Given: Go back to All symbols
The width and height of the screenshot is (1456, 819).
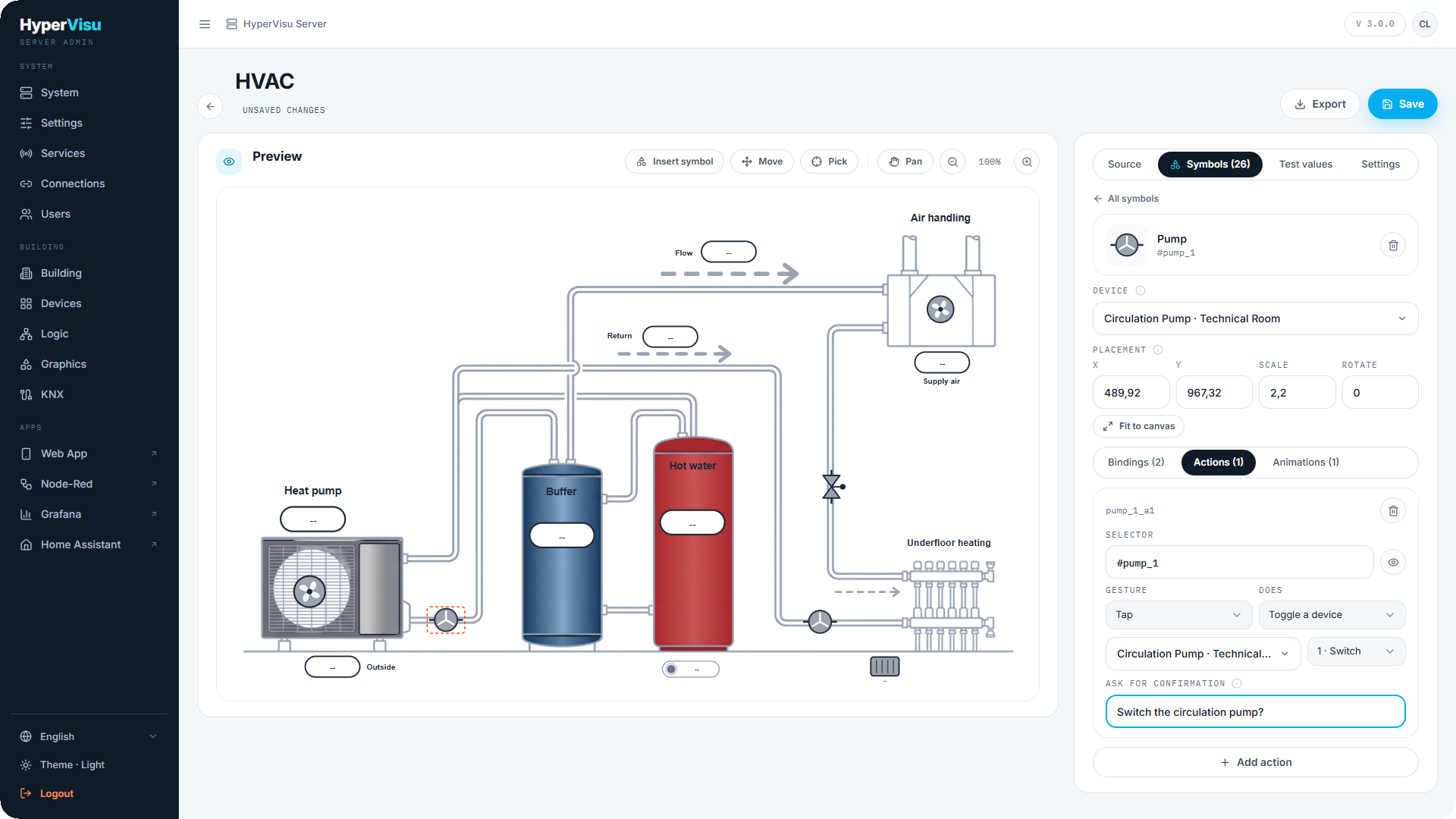Looking at the screenshot, I should tap(1125, 199).
